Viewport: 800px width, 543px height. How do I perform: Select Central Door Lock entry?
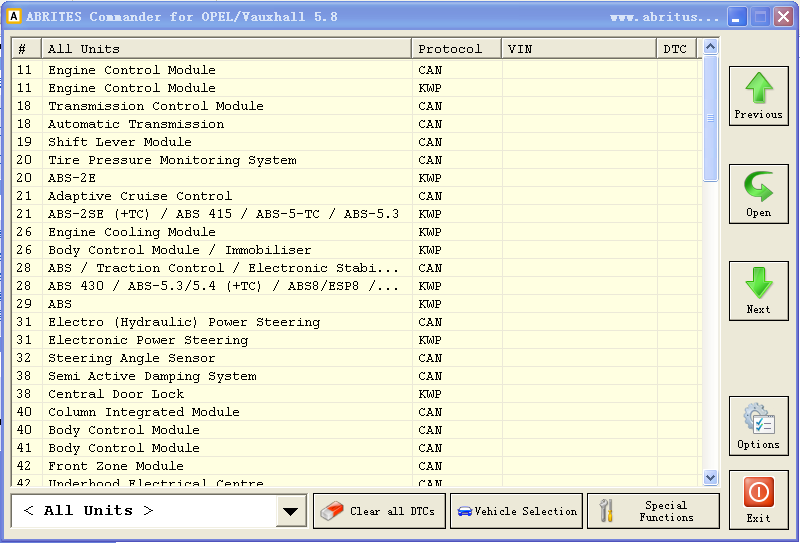click(116, 394)
